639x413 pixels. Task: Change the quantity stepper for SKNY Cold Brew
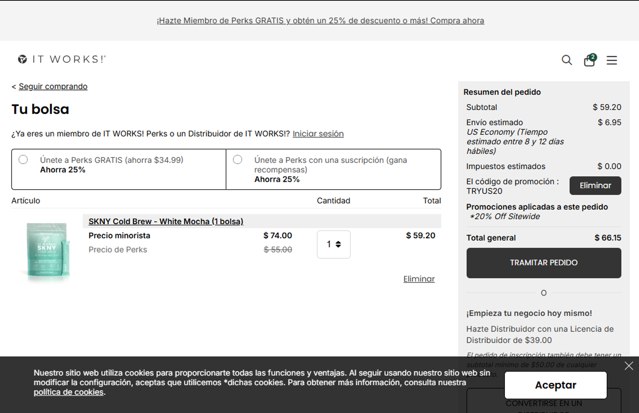(x=334, y=244)
